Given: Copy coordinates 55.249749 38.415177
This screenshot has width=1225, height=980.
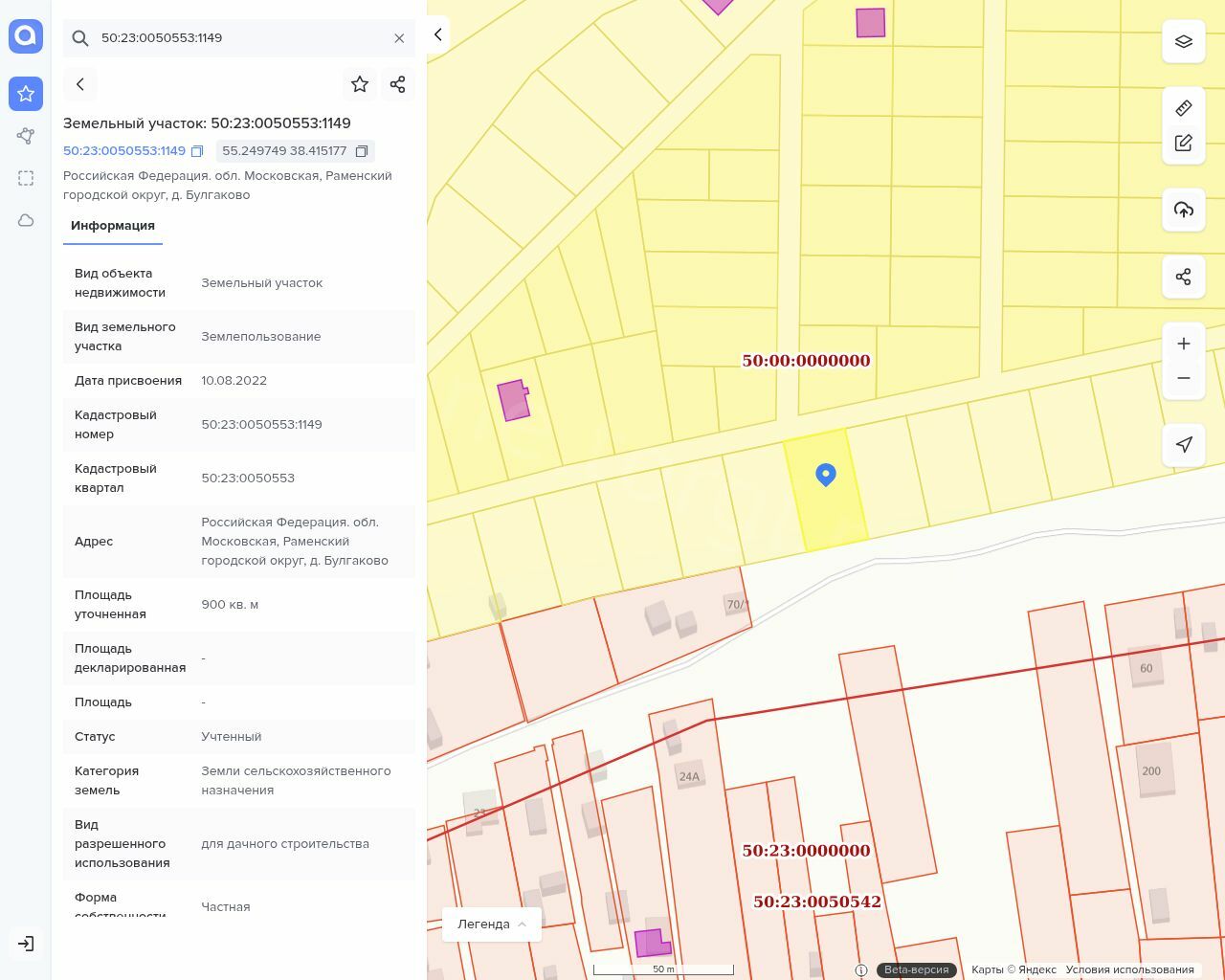Looking at the screenshot, I should coord(362,151).
